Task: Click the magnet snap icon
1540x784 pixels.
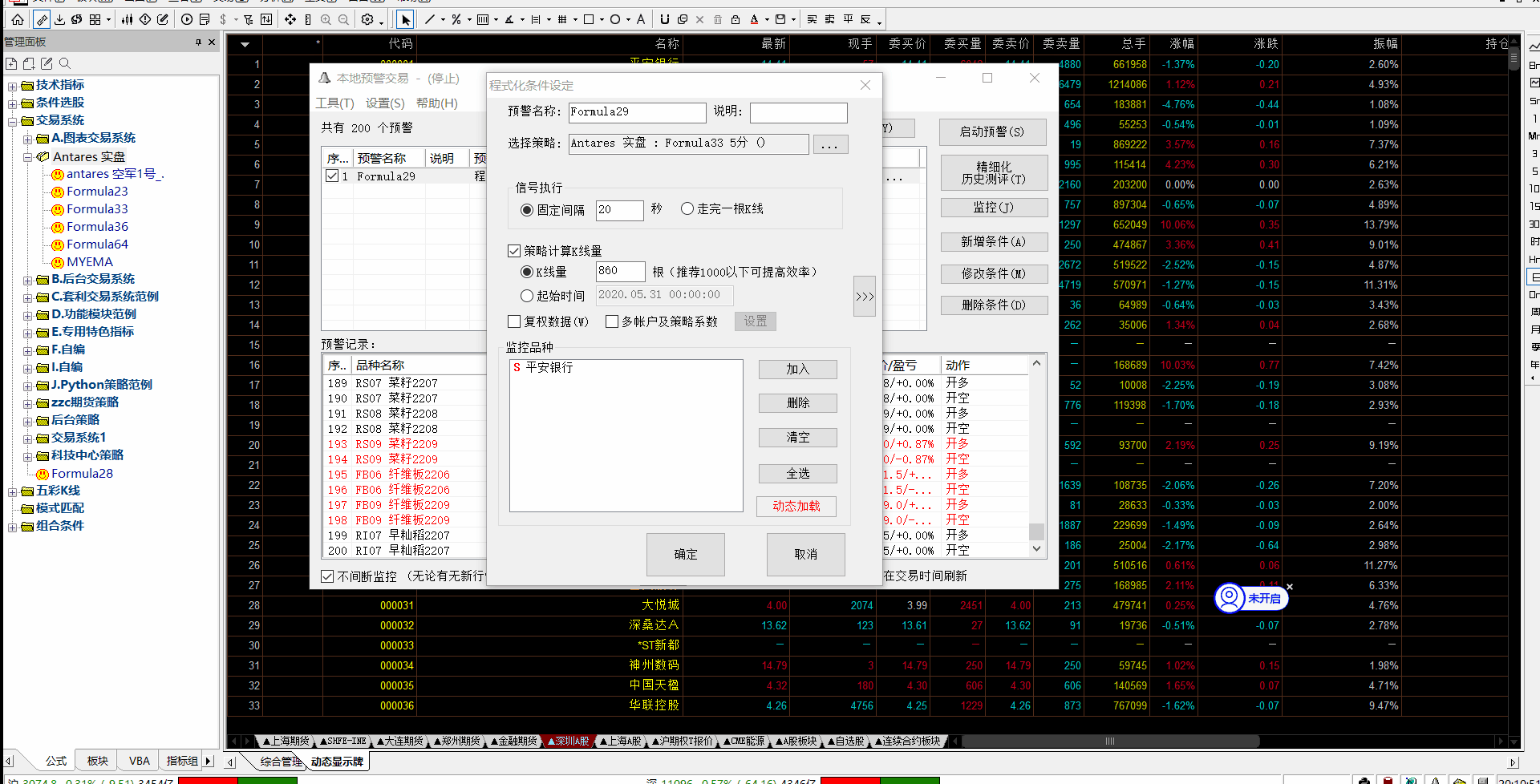Action: click(x=664, y=19)
